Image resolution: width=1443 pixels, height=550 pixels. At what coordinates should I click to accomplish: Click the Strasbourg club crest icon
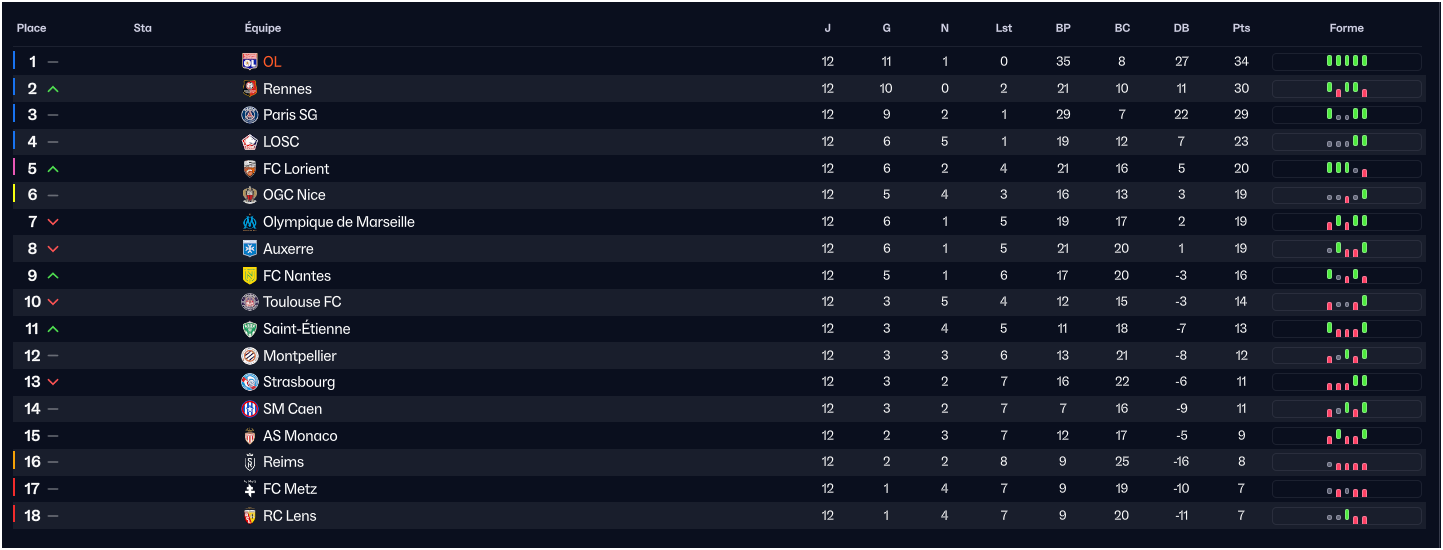pos(250,382)
